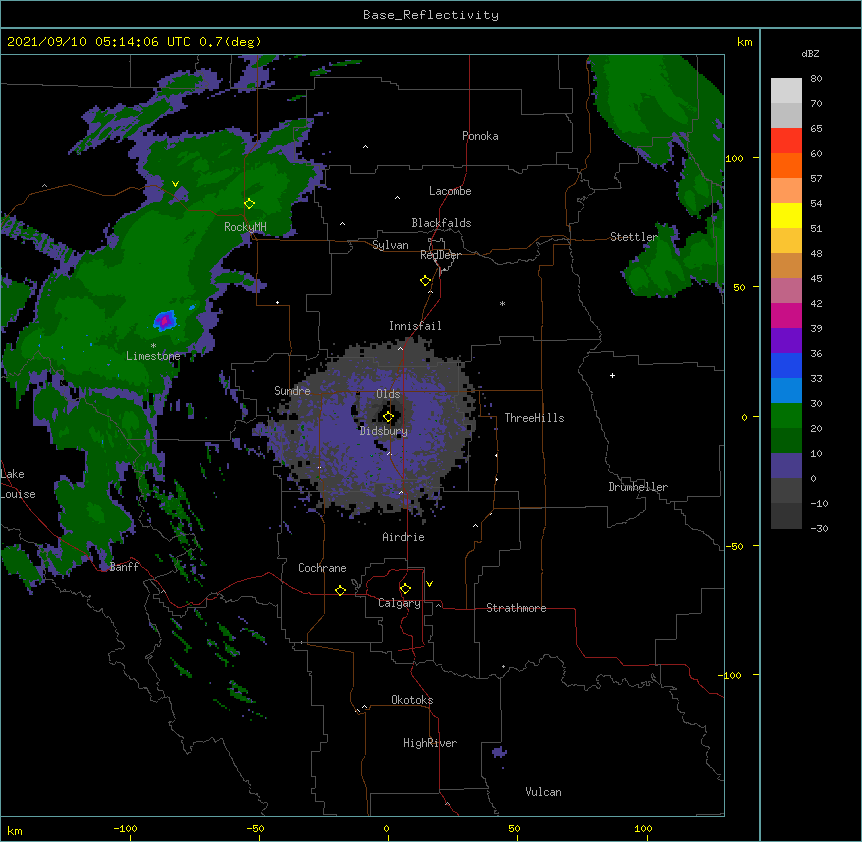Click the ThreeHills label
The width and height of the screenshot is (862, 842).
pos(534,418)
